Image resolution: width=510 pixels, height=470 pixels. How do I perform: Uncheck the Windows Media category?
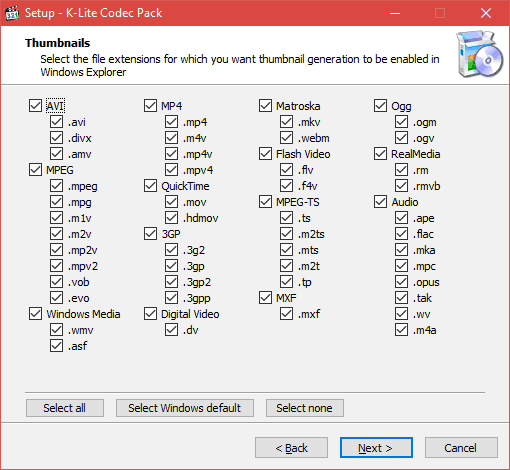35,314
